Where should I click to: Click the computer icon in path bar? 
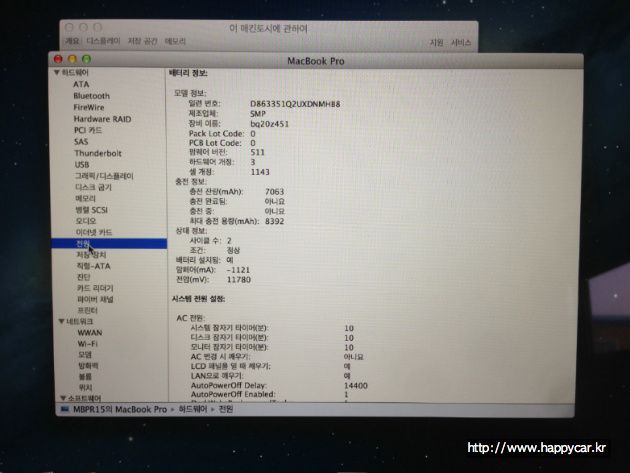point(65,410)
